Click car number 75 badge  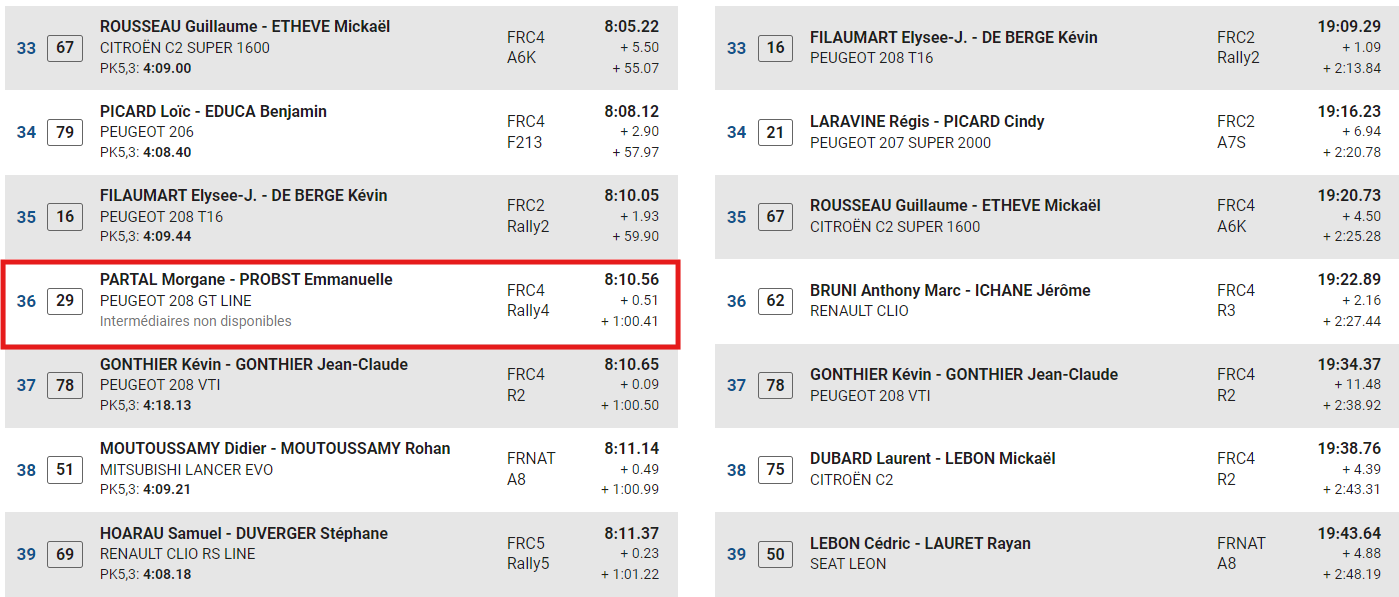click(775, 469)
